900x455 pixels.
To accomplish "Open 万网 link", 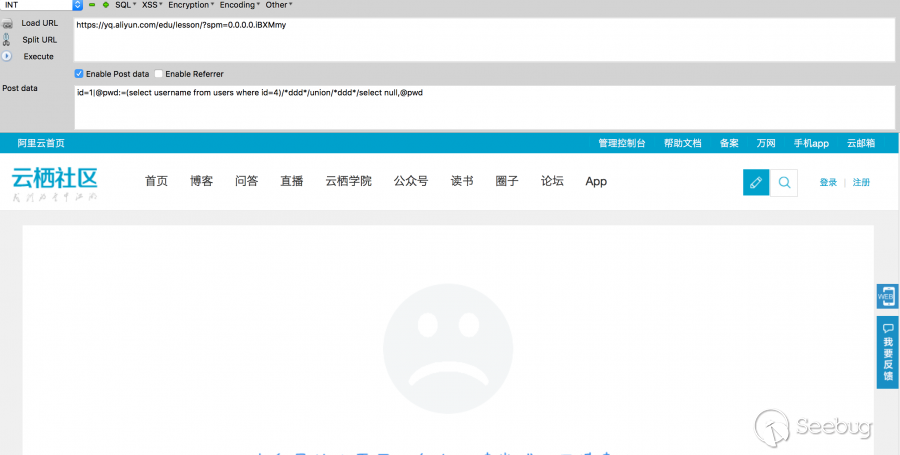I will click(x=766, y=143).
